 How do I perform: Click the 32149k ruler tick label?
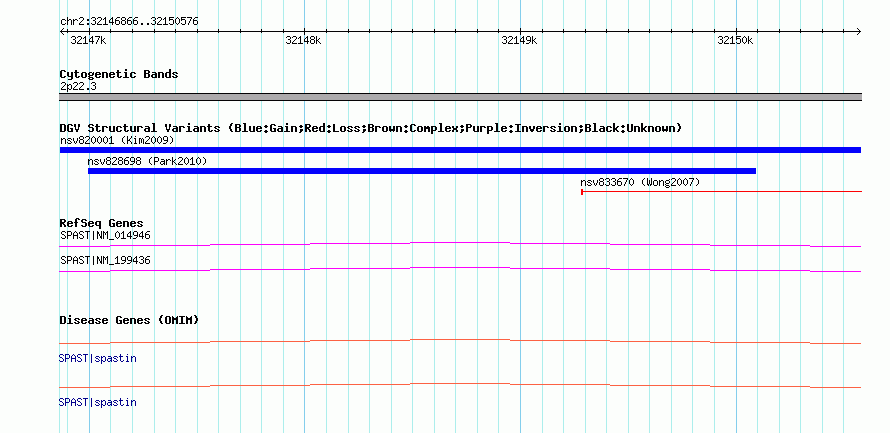tap(519, 40)
